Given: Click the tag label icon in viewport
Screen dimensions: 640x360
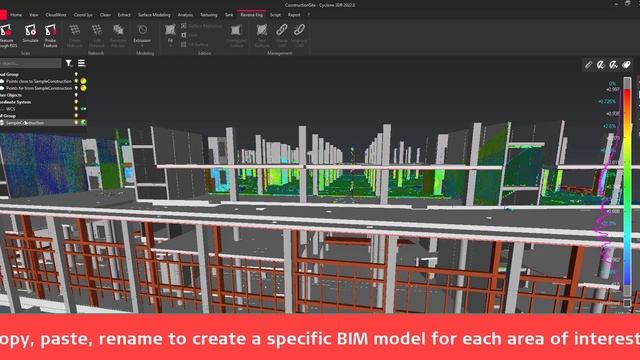Looking at the screenshot, I should pyautogui.click(x=626, y=64).
